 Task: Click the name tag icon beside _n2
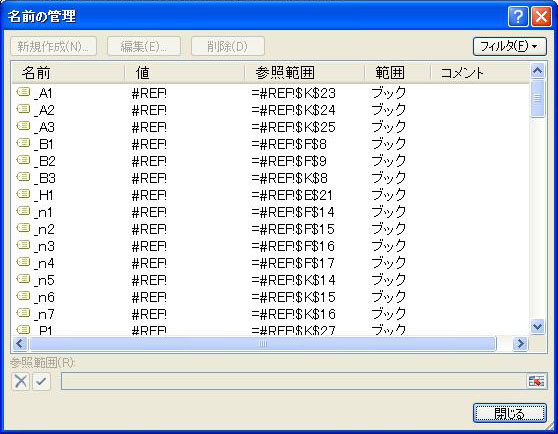[x=23, y=228]
